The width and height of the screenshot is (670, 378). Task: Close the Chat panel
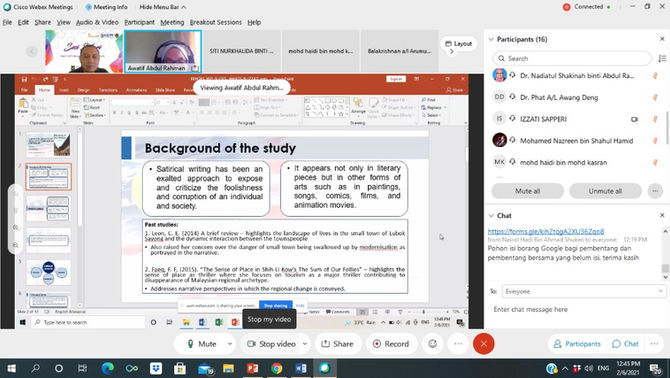click(662, 215)
